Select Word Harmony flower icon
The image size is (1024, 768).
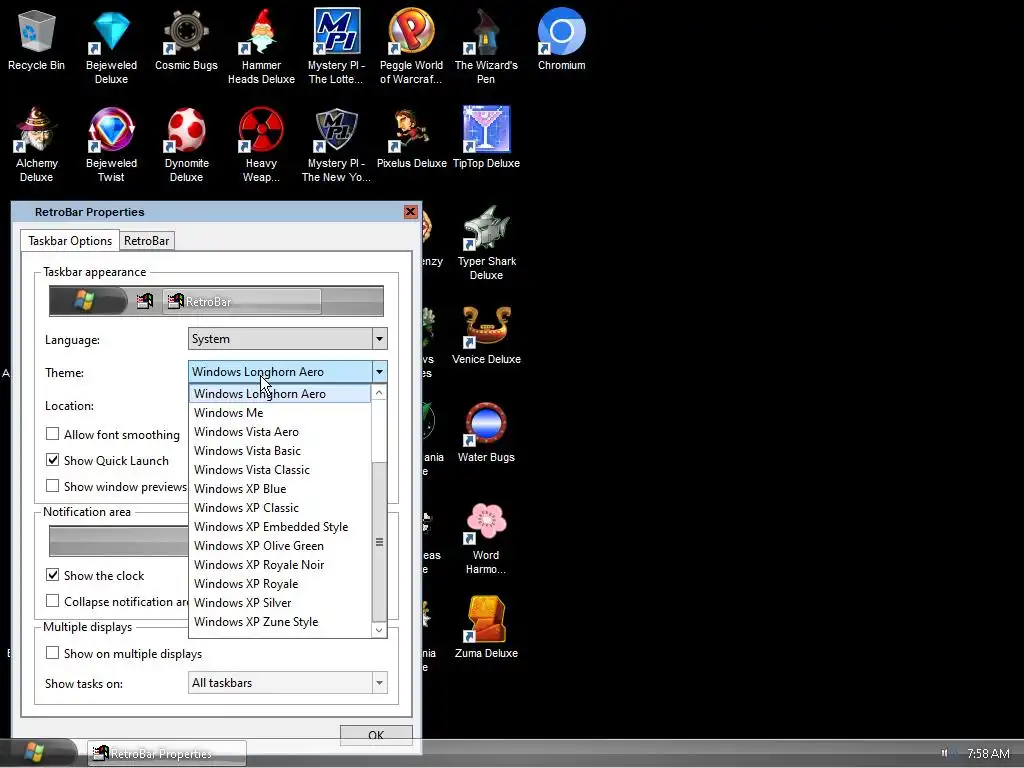click(x=487, y=536)
